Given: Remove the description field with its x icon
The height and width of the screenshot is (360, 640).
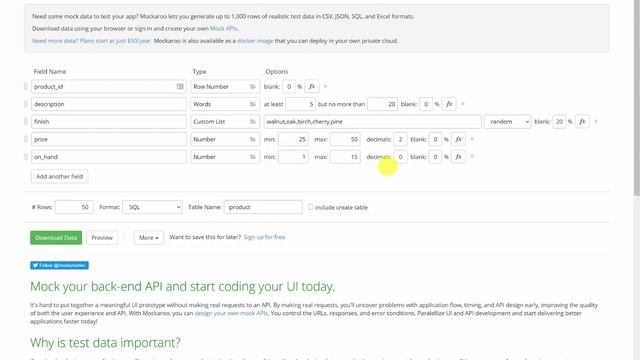Looking at the screenshot, I should coord(462,104).
